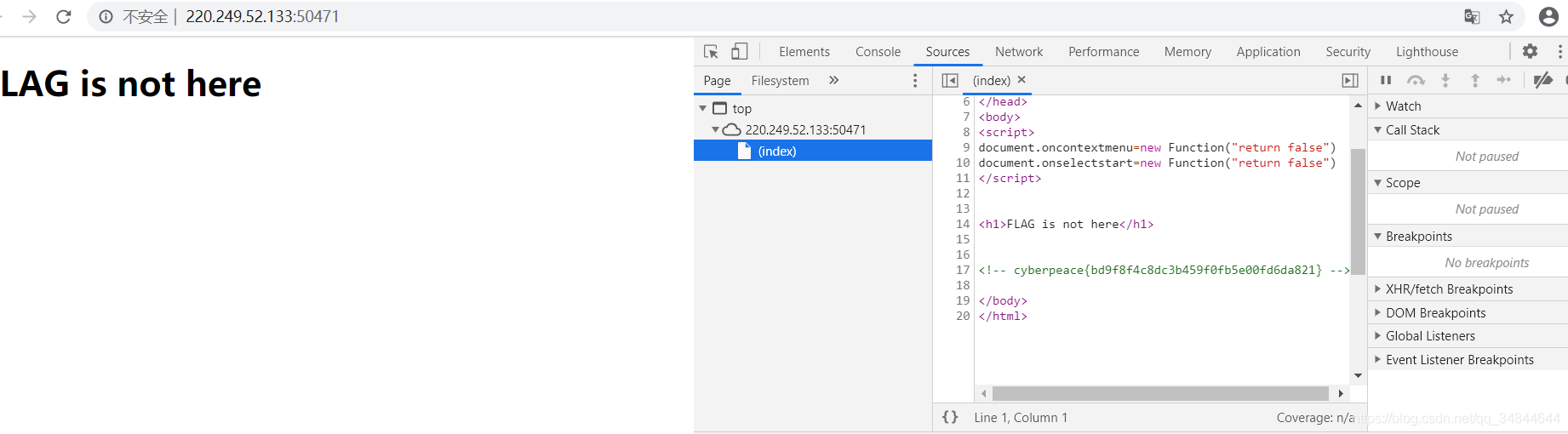The height and width of the screenshot is (434, 1568).
Task: Show more navigator tabs chevron
Action: click(x=833, y=80)
